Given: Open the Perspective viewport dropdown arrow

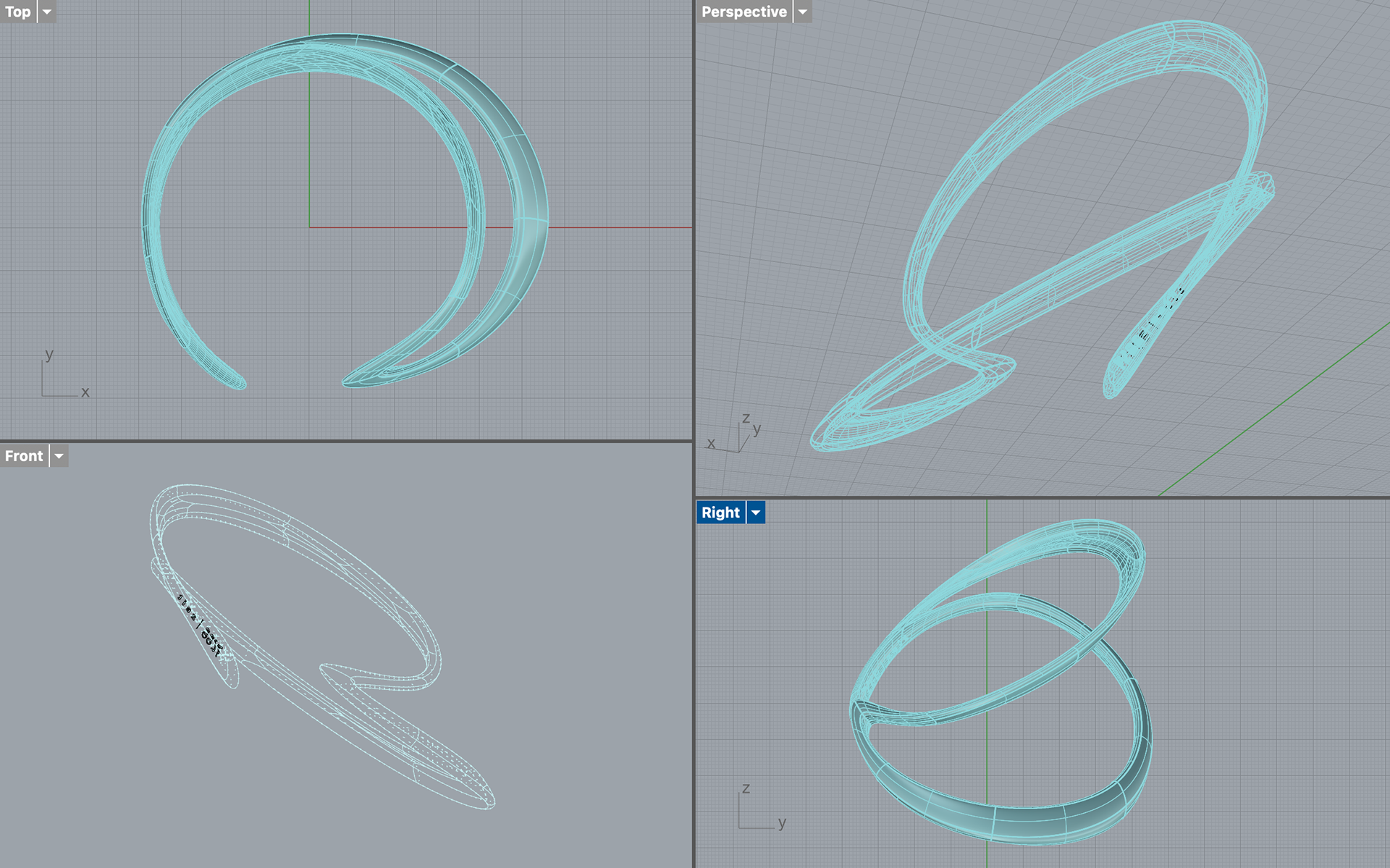Looking at the screenshot, I should point(802,12).
